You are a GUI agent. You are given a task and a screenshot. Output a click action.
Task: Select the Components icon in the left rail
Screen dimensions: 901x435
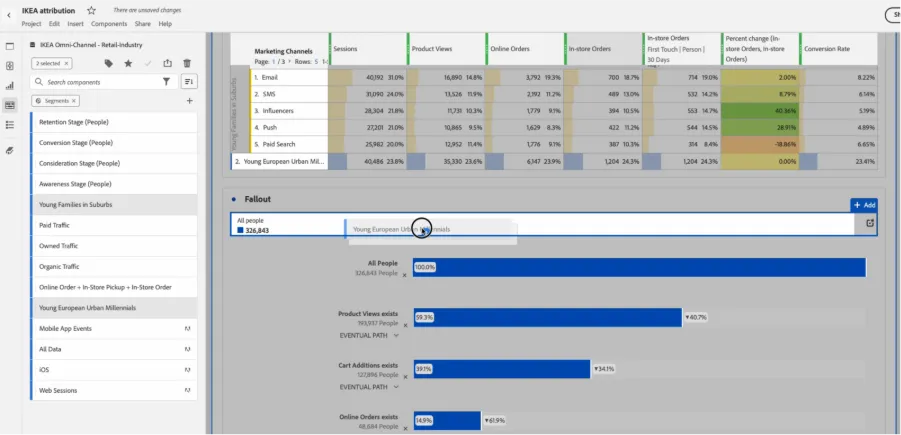coord(10,105)
